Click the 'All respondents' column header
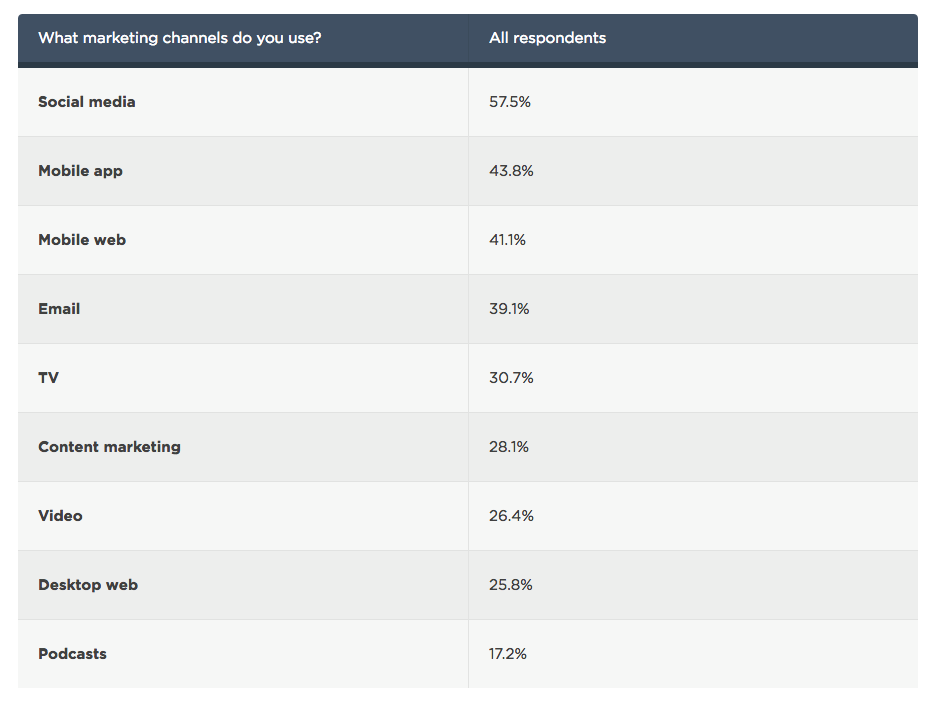Screen dimensions: 934x703 547,38
